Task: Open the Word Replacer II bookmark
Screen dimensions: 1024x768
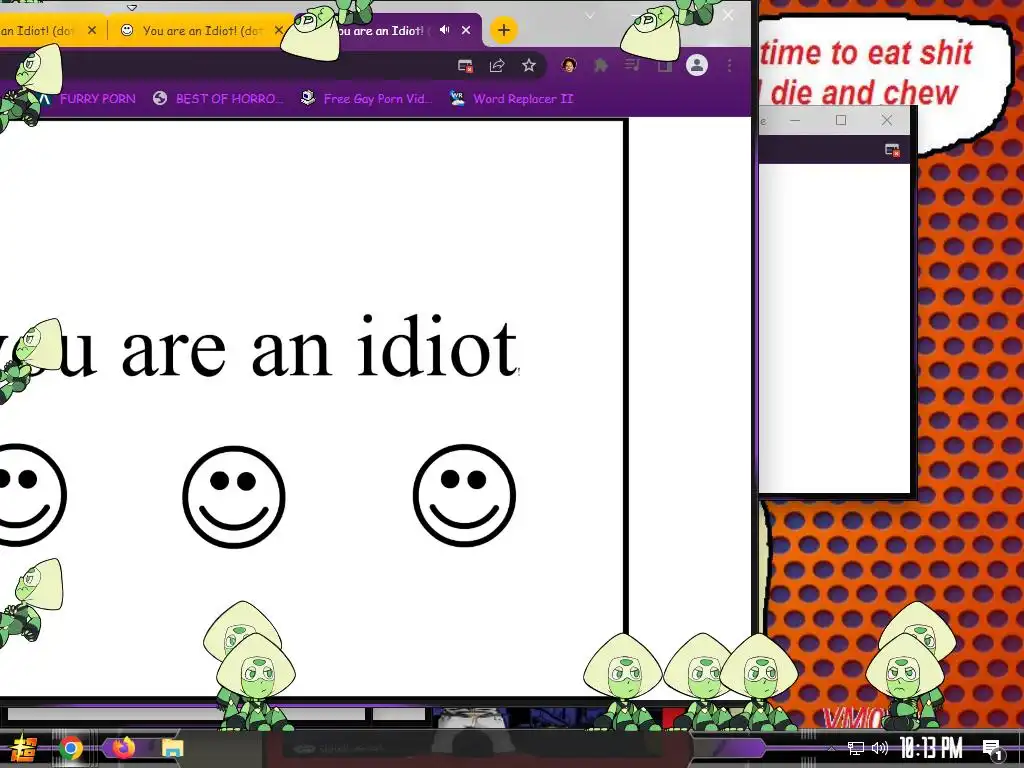Action: (x=511, y=99)
